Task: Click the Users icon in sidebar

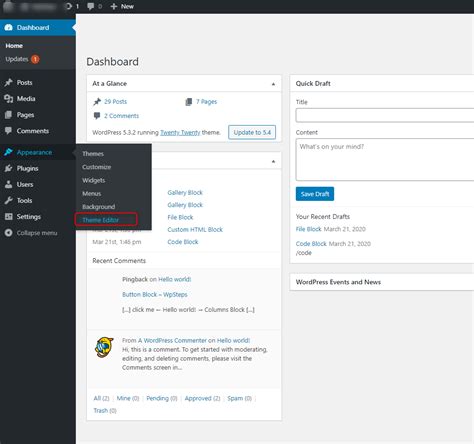Action: (x=8, y=184)
